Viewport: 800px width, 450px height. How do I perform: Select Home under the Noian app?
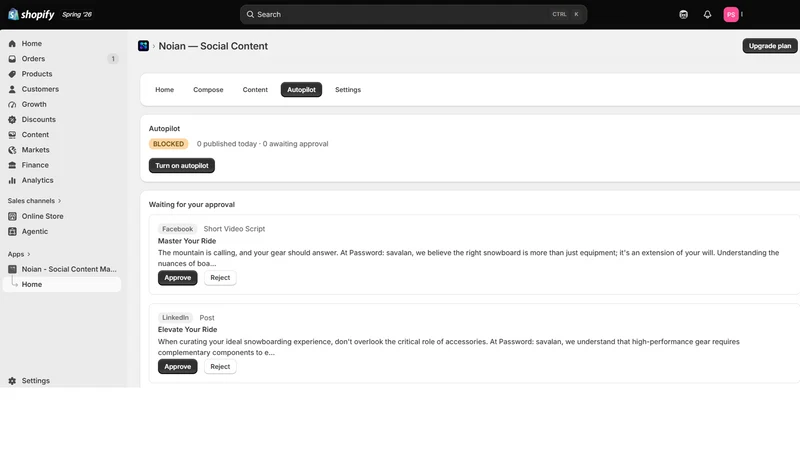(x=62, y=284)
